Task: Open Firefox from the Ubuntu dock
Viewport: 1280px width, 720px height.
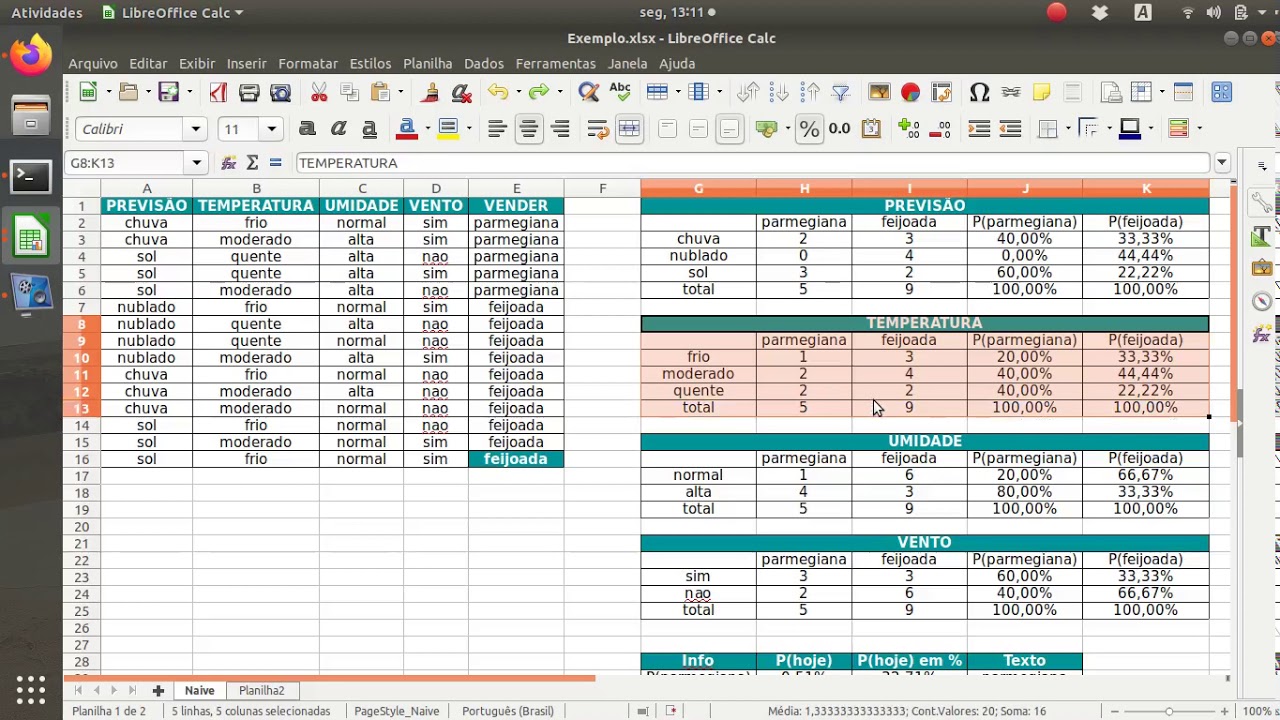Action: (x=30, y=55)
